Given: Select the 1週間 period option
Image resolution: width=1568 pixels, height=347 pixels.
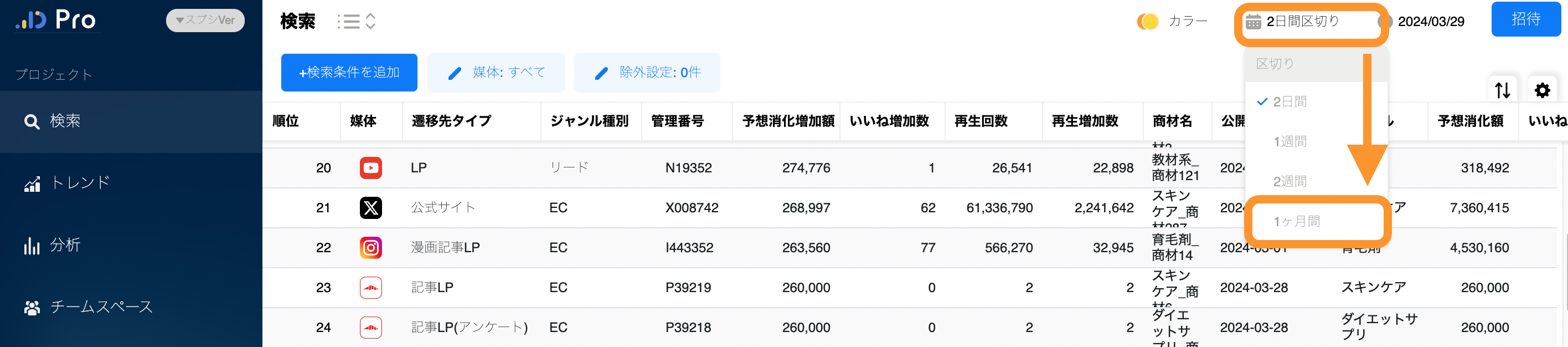Looking at the screenshot, I should point(1289,141).
